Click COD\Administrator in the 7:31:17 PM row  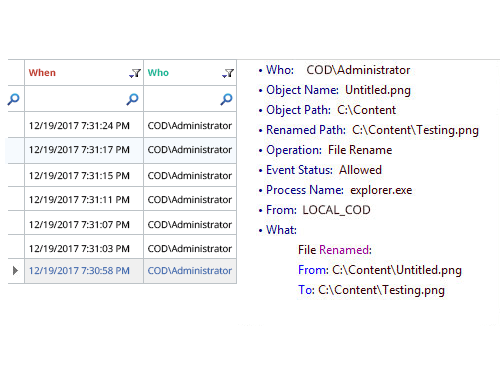(x=190, y=150)
